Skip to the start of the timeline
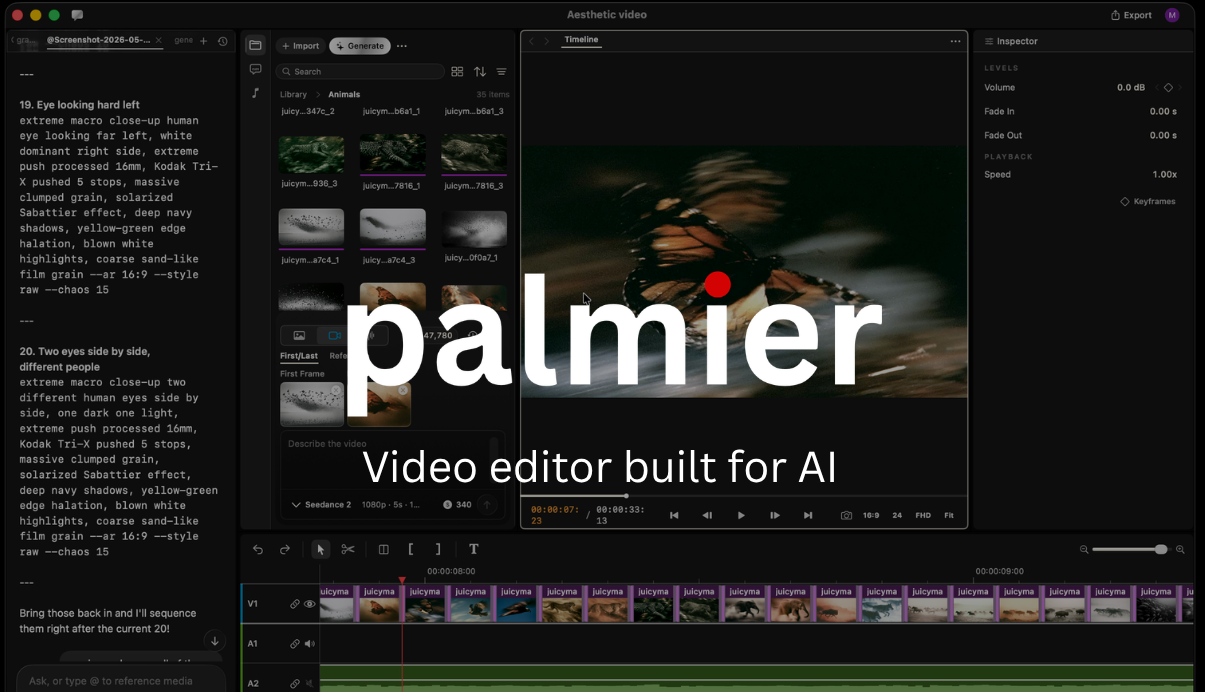The width and height of the screenshot is (1205, 692). tap(674, 515)
